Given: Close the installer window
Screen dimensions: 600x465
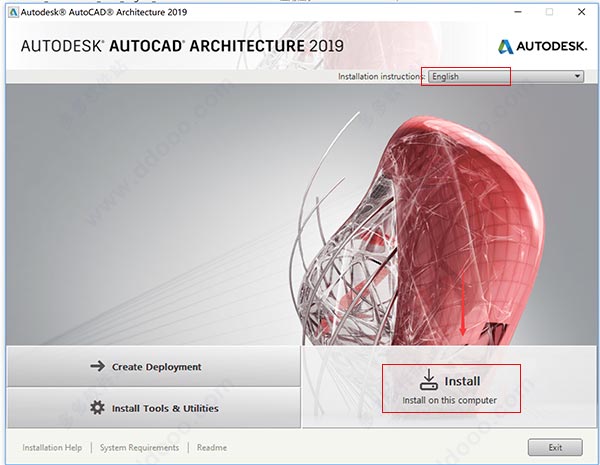Looking at the screenshot, I should (581, 12).
